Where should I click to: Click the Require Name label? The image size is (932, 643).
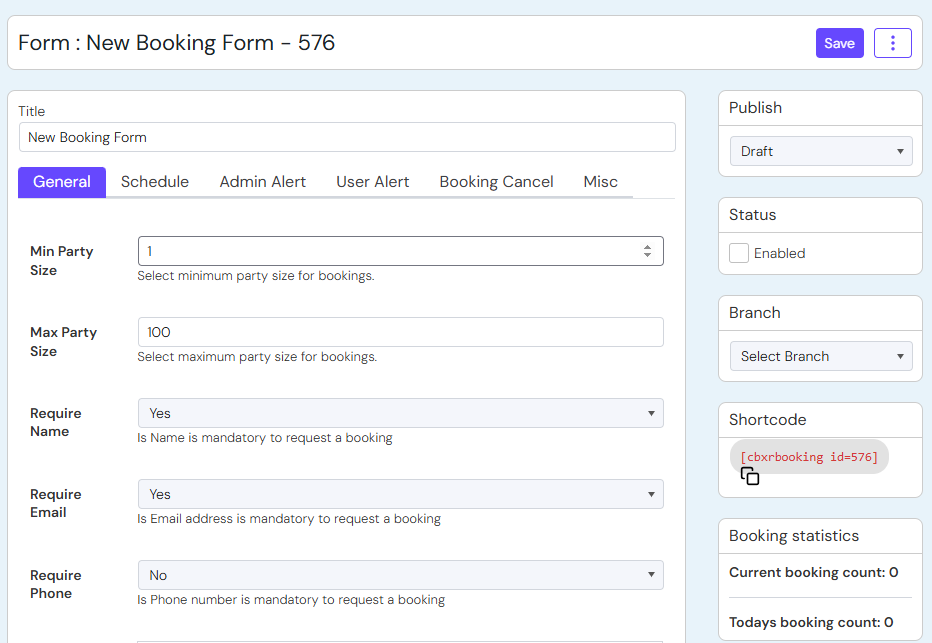click(x=56, y=422)
